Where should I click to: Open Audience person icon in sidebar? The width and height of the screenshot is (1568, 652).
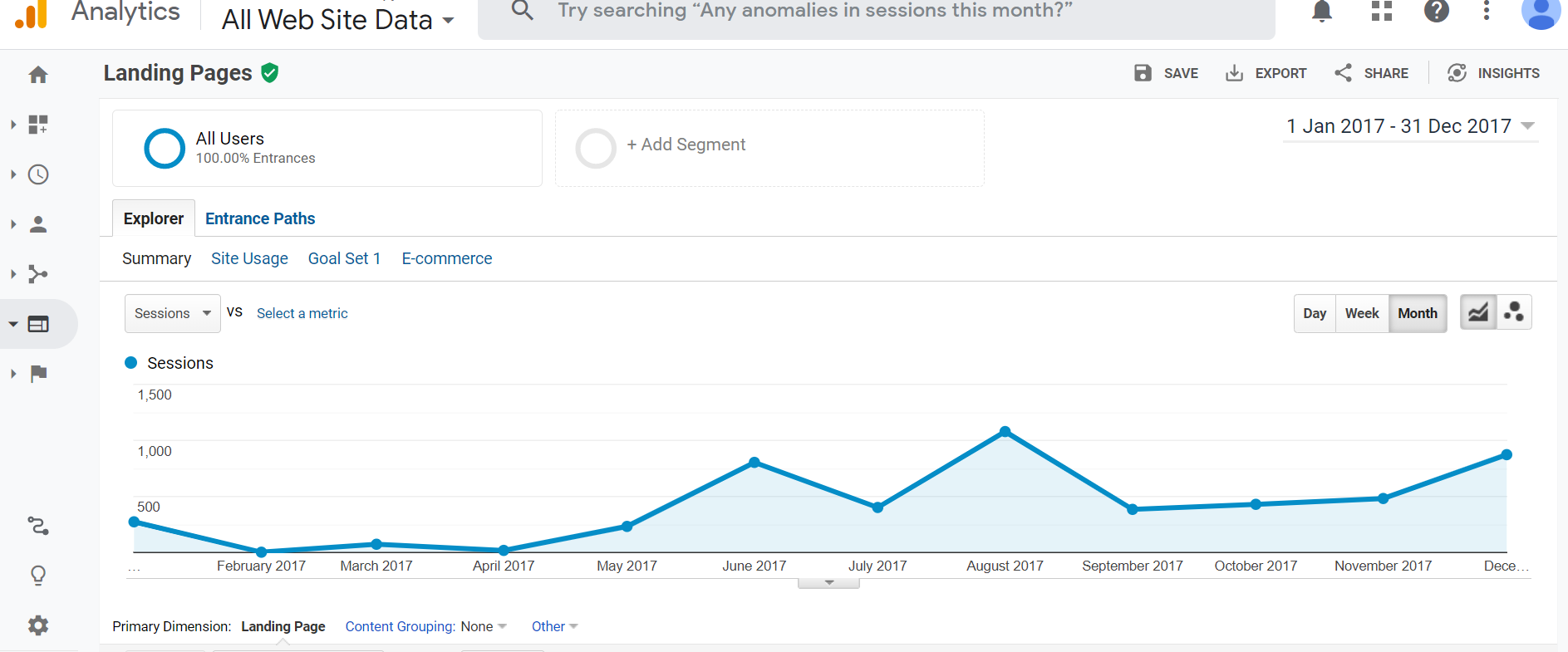[38, 224]
